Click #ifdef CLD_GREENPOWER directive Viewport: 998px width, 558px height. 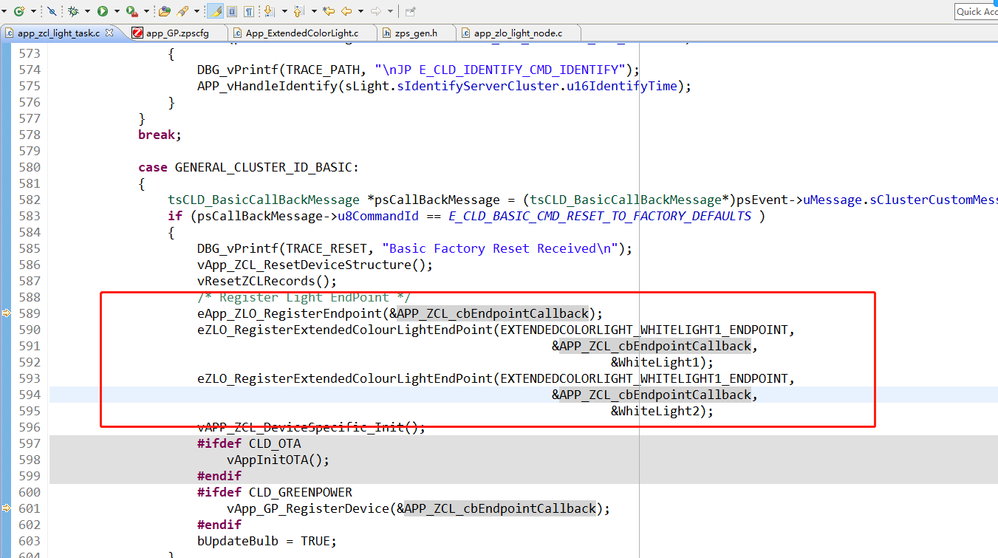click(275, 492)
